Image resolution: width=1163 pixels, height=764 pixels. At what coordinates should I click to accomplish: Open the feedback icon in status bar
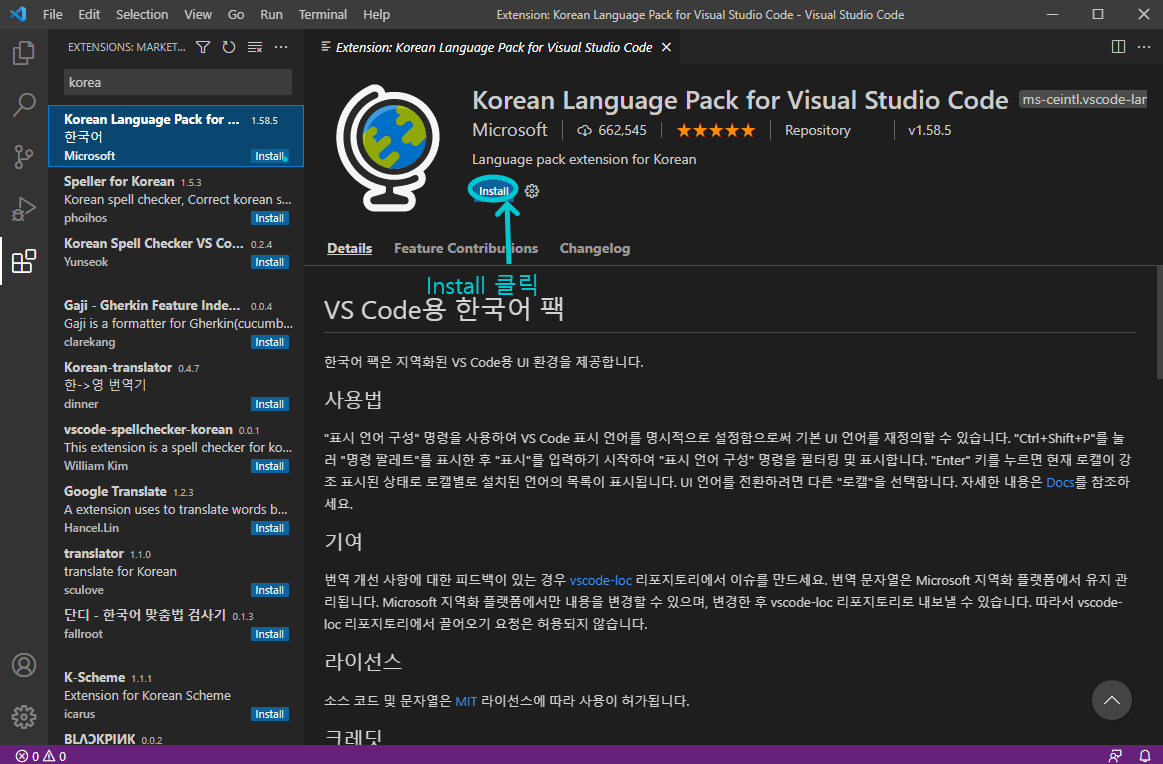tap(1115, 756)
